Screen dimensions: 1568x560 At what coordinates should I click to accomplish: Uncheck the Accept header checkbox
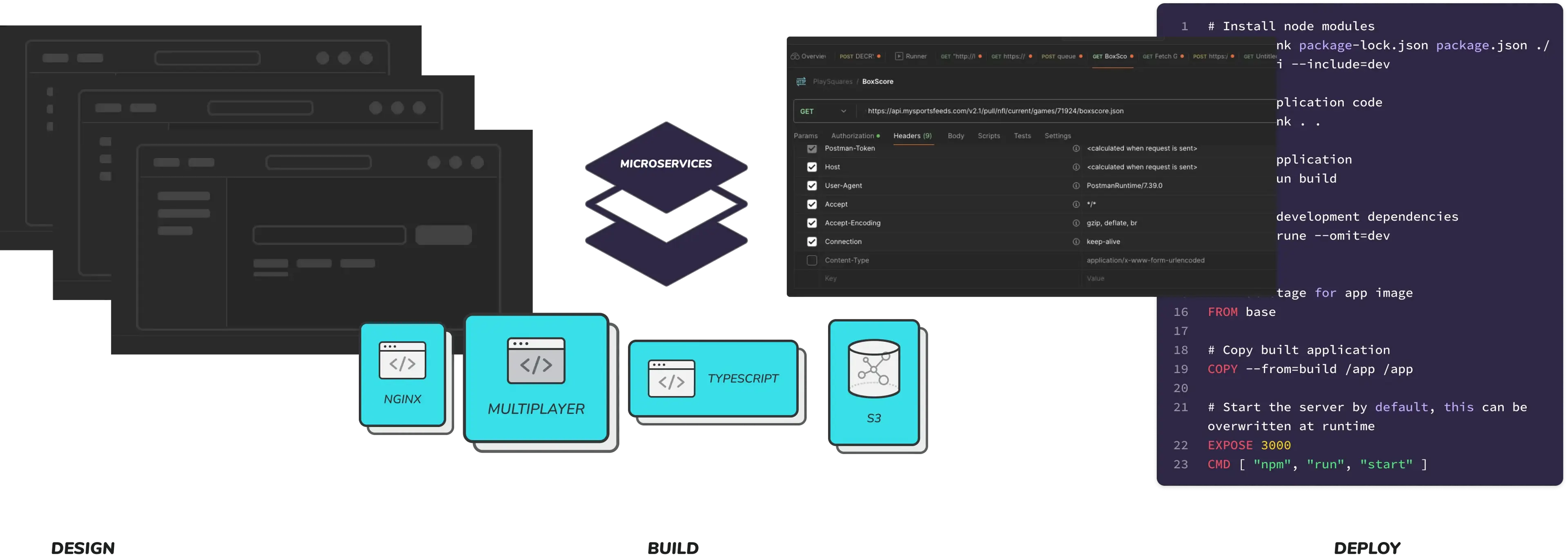point(812,204)
